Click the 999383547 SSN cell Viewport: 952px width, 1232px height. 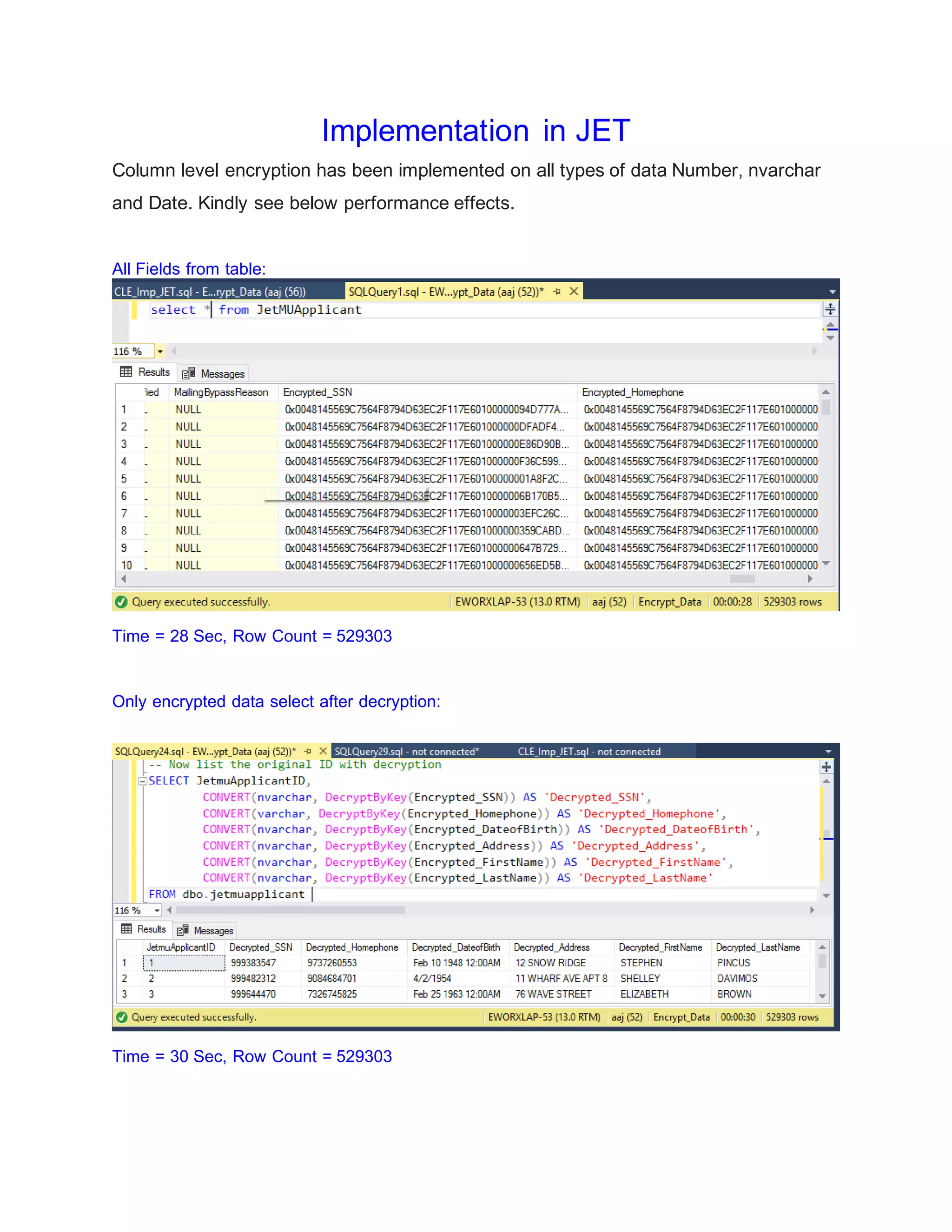tap(264, 963)
